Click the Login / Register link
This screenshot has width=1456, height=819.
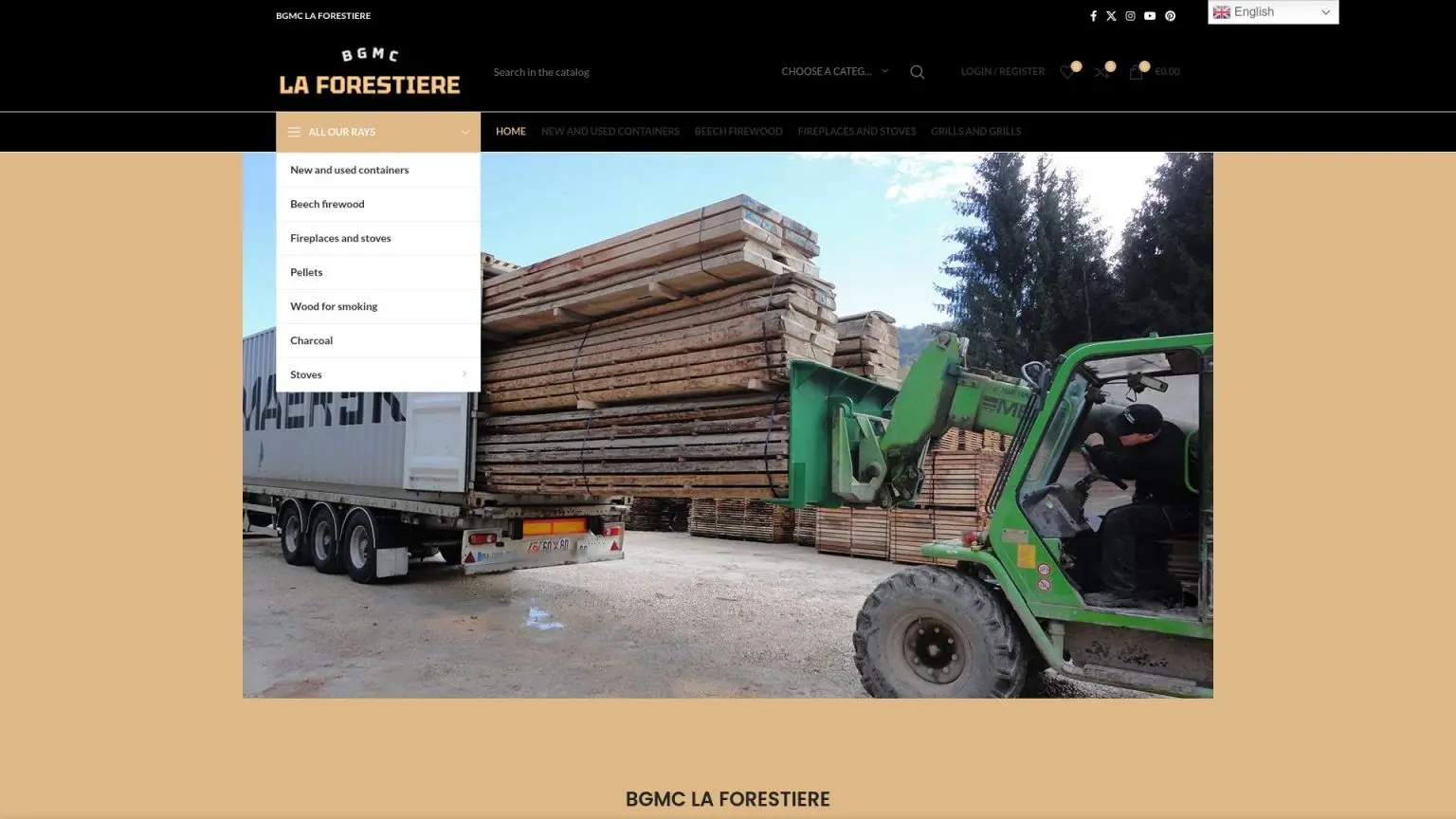[x=1003, y=72]
